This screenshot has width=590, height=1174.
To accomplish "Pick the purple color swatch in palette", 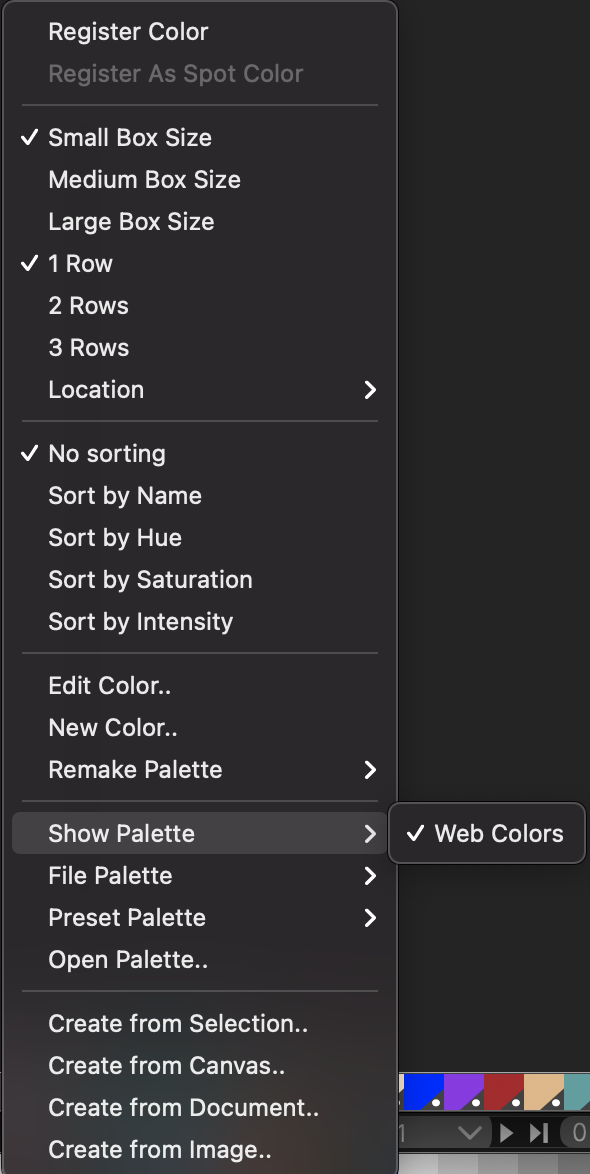I will coord(463,1092).
